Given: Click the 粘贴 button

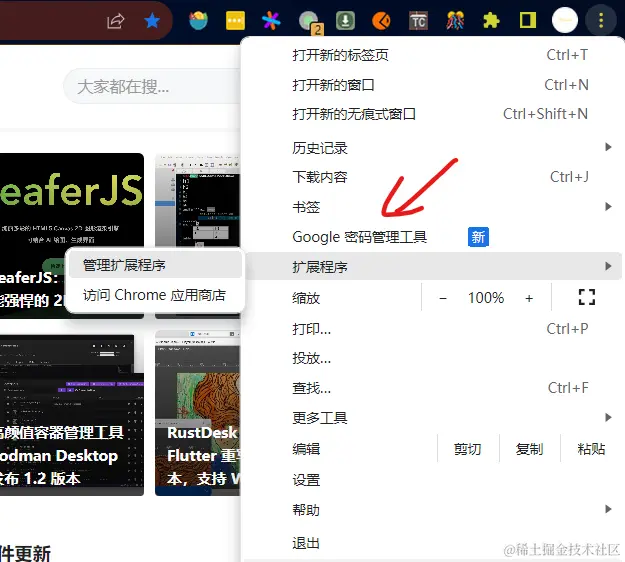Looking at the screenshot, I should [592, 449].
